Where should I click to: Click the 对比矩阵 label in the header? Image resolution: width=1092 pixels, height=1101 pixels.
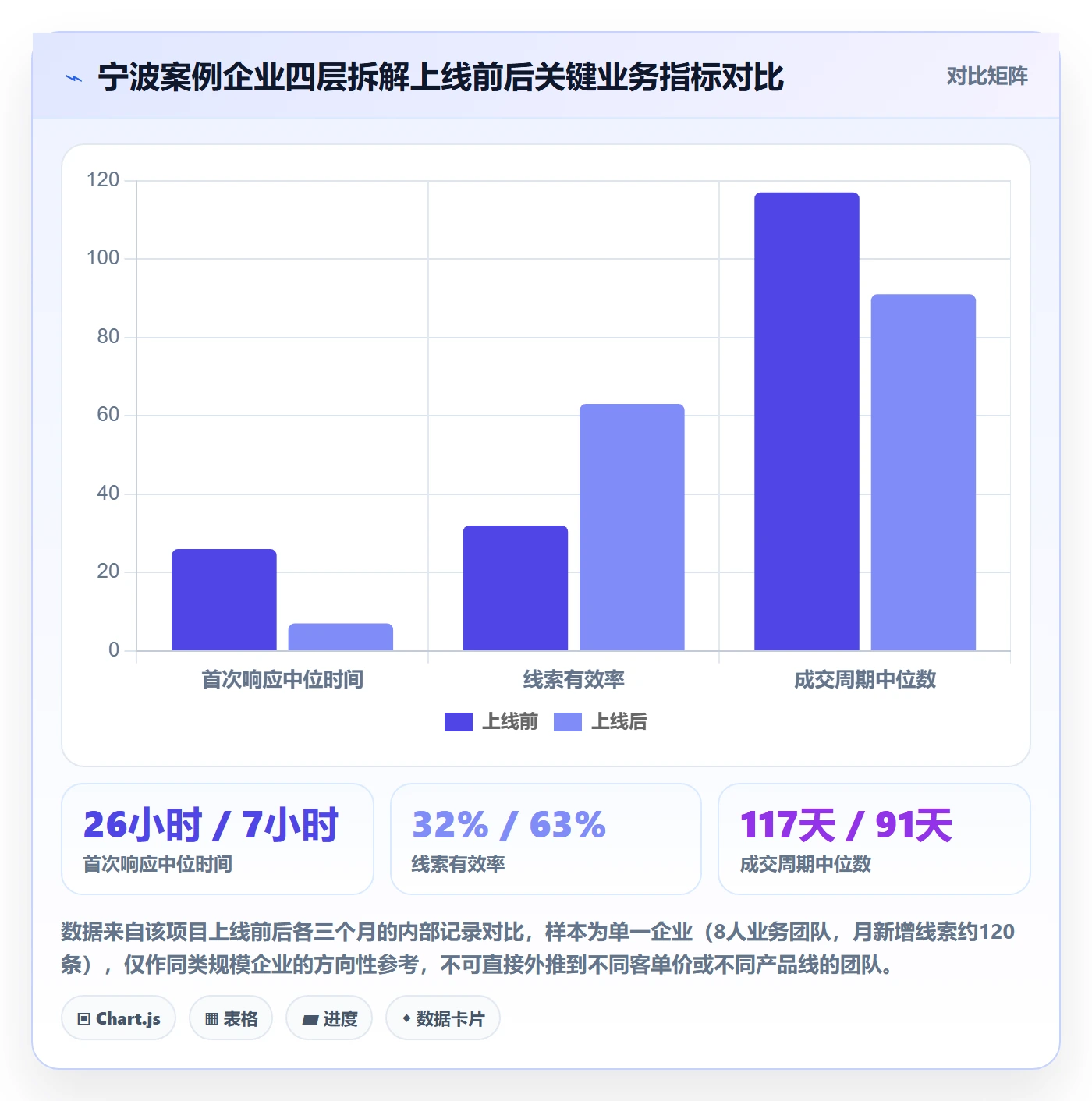987,76
